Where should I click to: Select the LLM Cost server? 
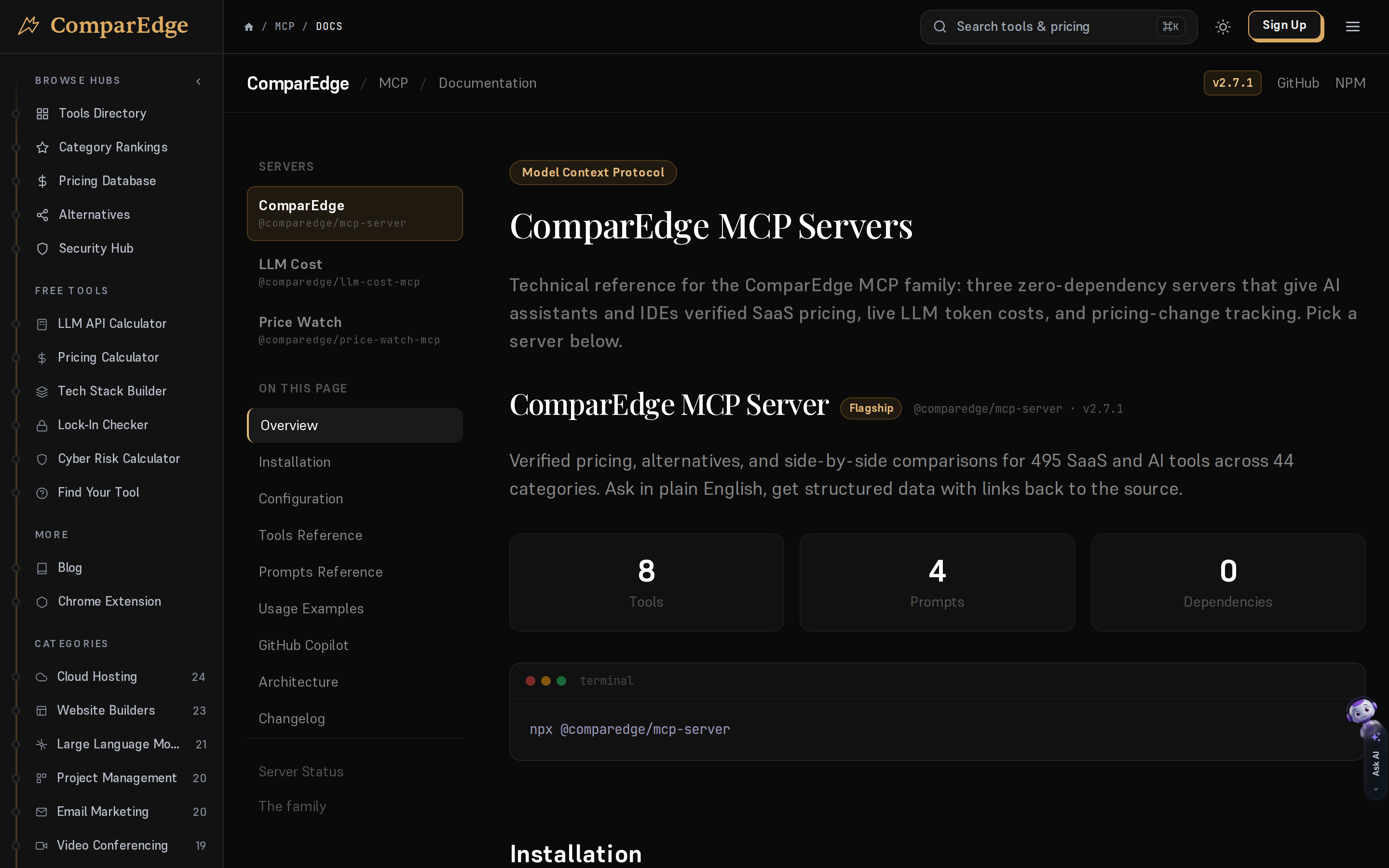[354, 272]
